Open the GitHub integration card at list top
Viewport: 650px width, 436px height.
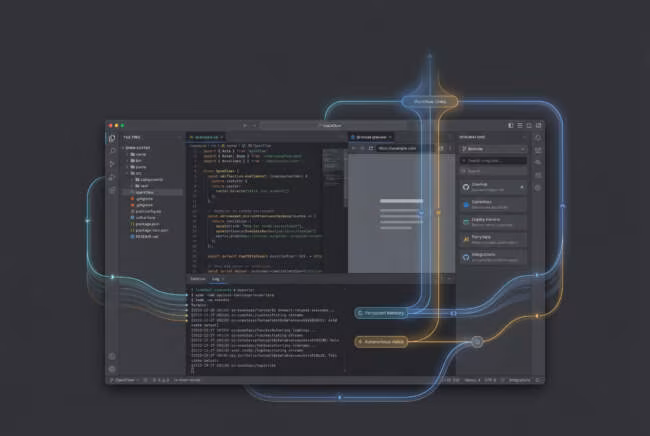click(x=493, y=187)
